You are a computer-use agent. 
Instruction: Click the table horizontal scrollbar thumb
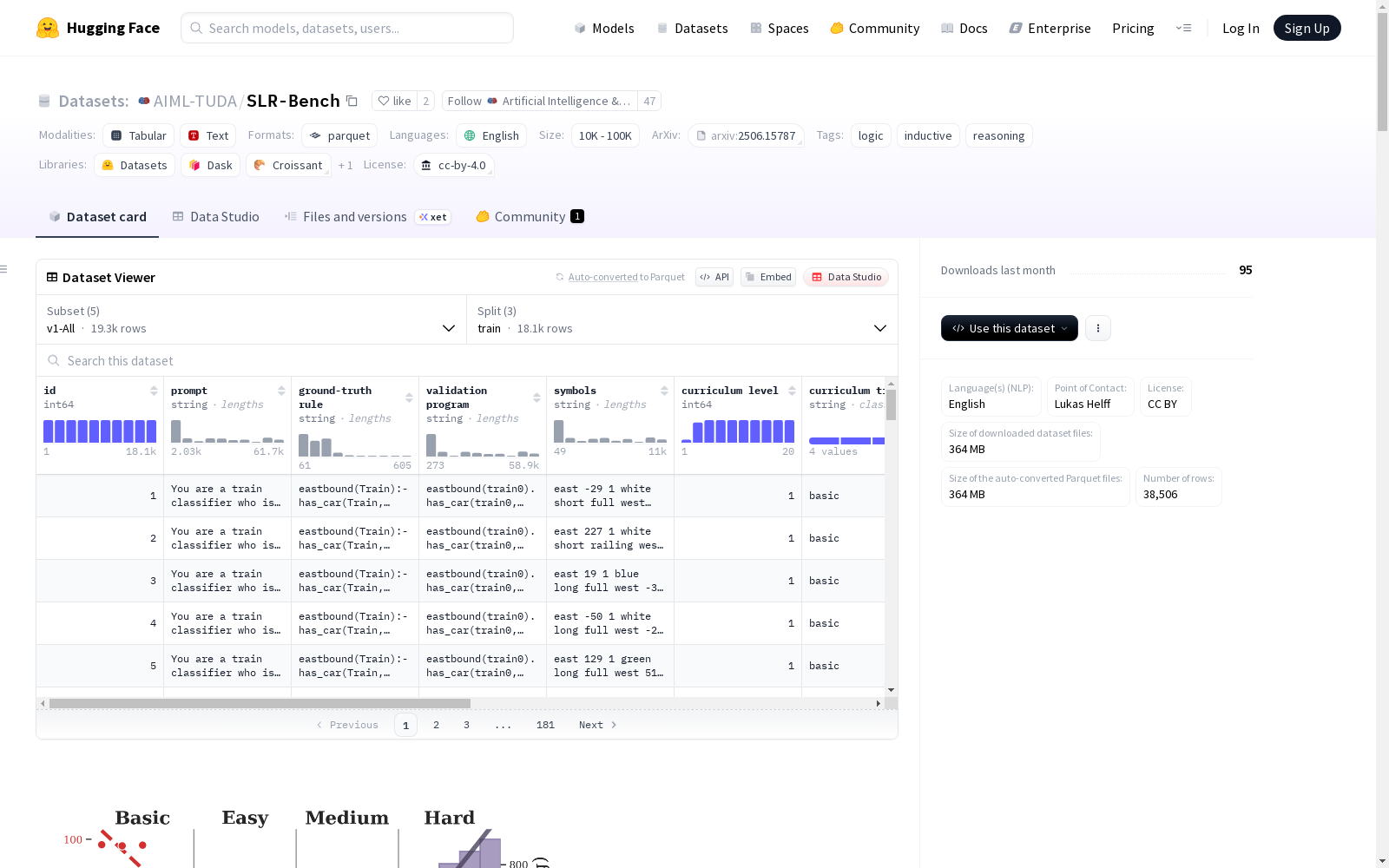[260, 703]
